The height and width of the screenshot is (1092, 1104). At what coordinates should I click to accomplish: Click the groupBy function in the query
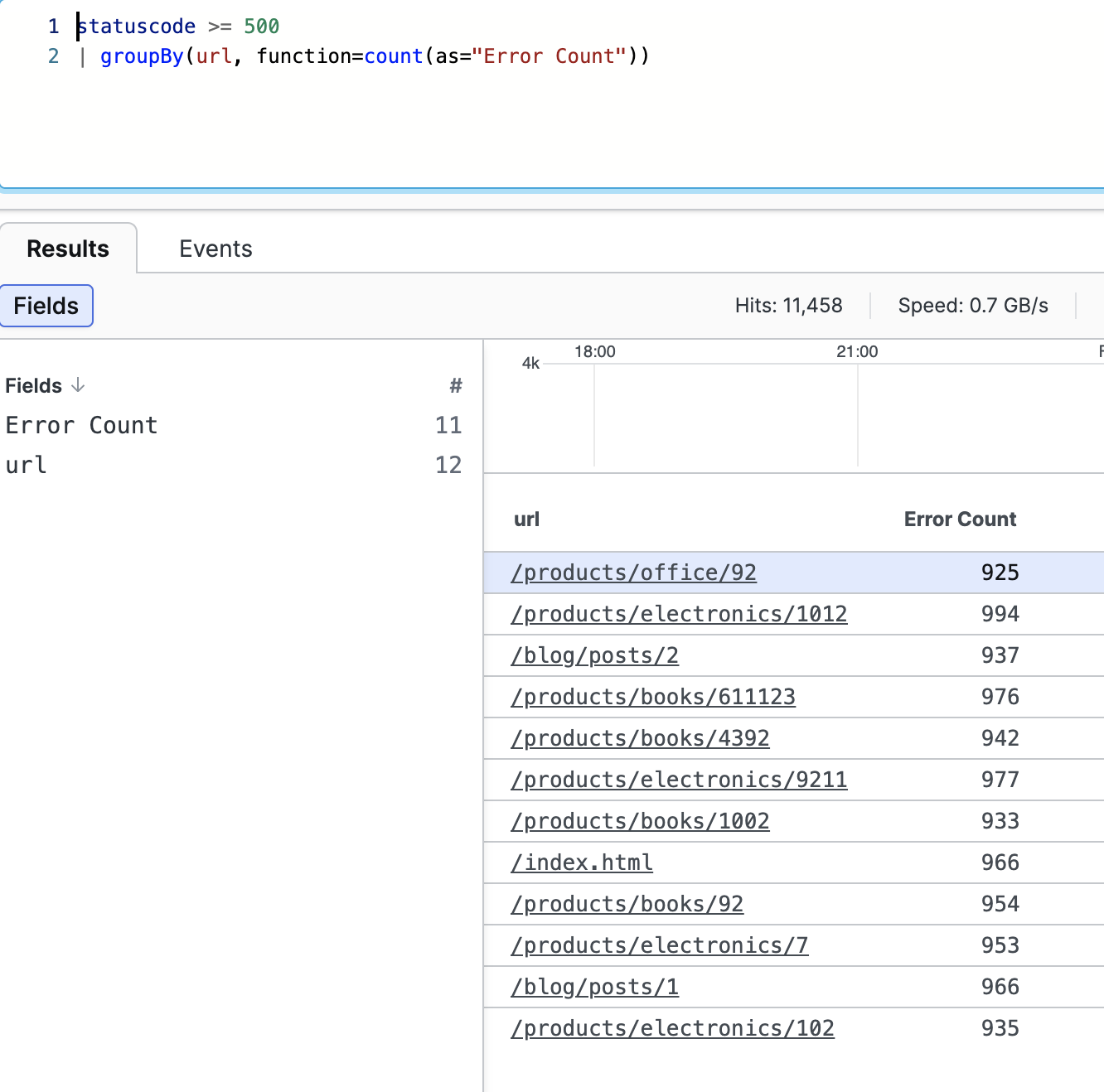(142, 56)
